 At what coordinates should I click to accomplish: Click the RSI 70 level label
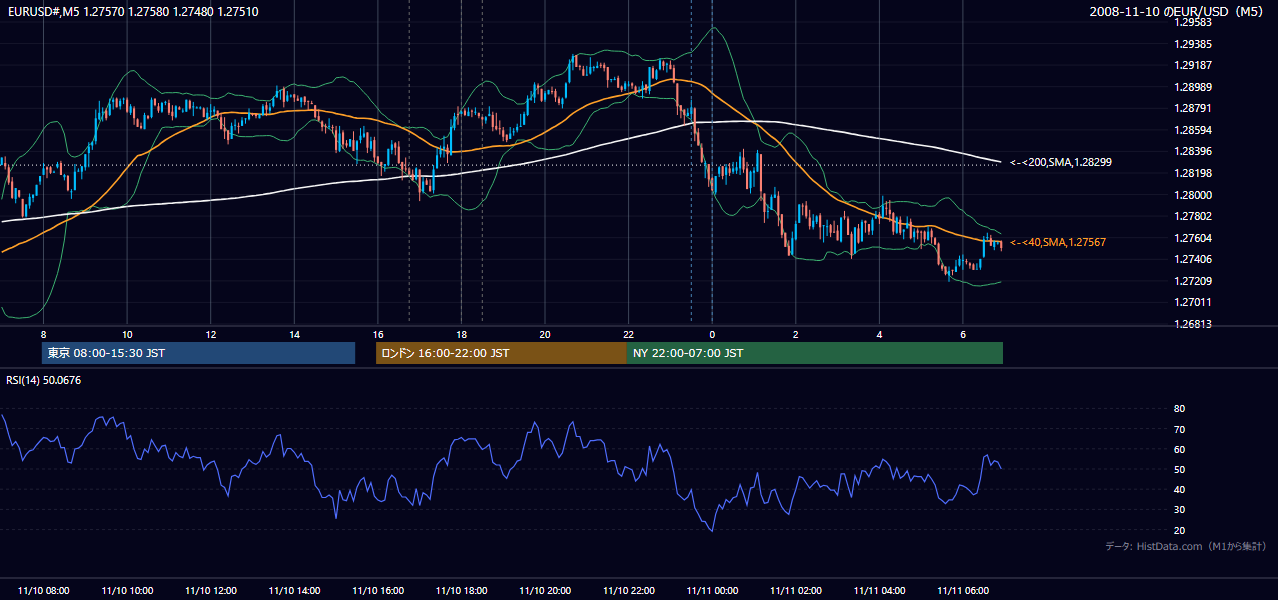point(1179,429)
